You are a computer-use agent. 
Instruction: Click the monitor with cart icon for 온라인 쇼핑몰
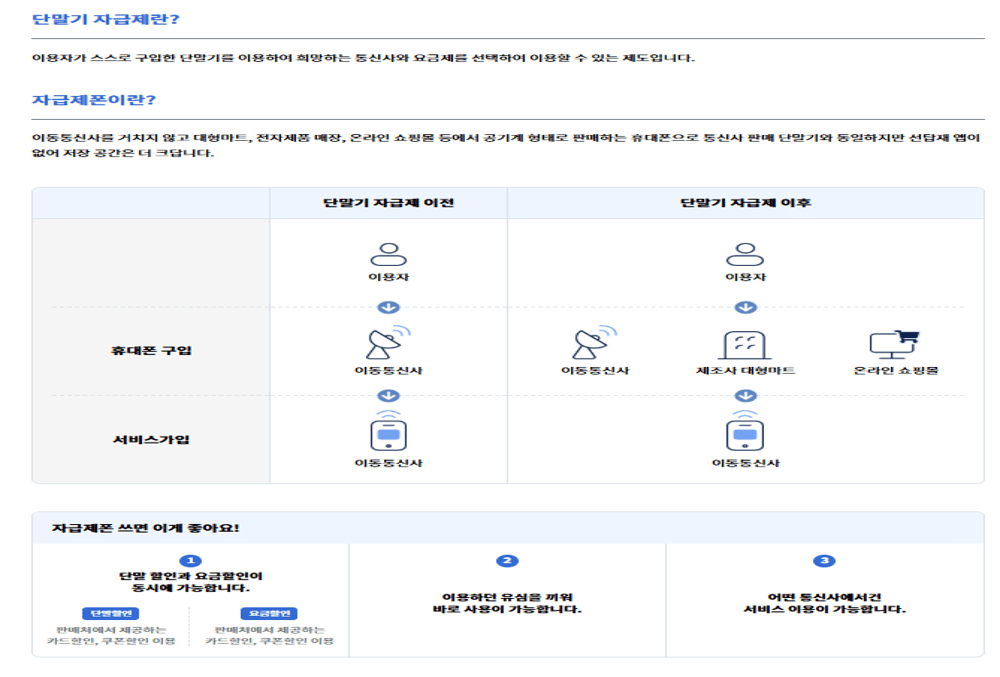pos(895,345)
